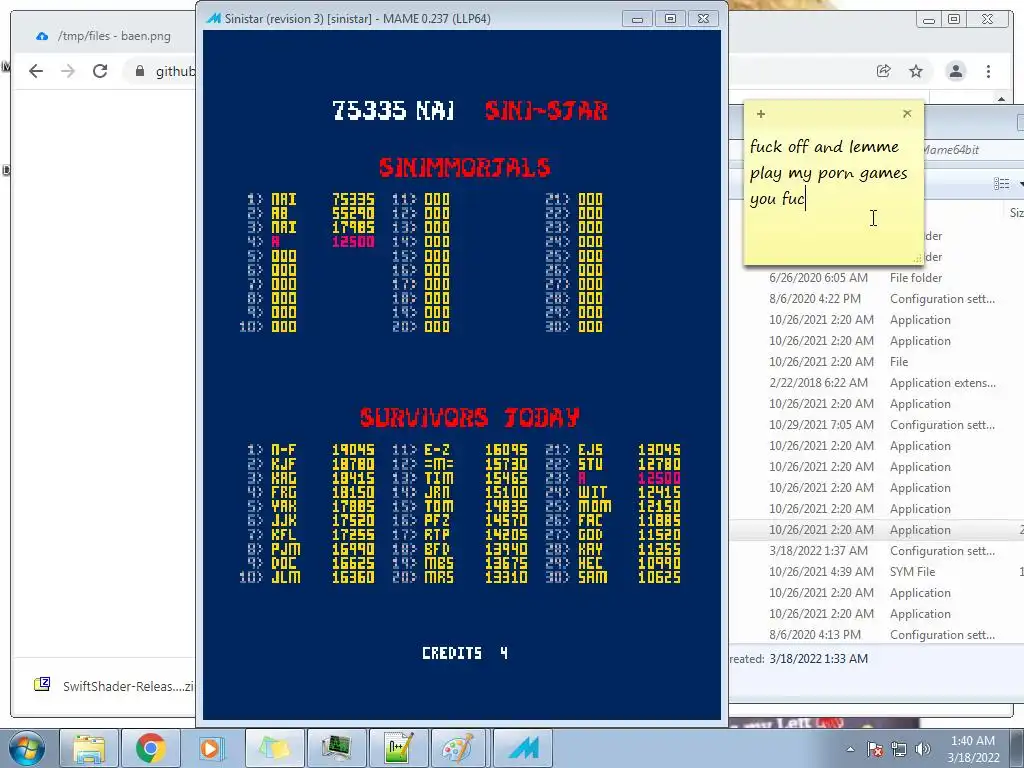Viewport: 1024px width, 768px height.
Task: Select the 10/26/2021 4:39 AM SYM File row
Action: 876,571
